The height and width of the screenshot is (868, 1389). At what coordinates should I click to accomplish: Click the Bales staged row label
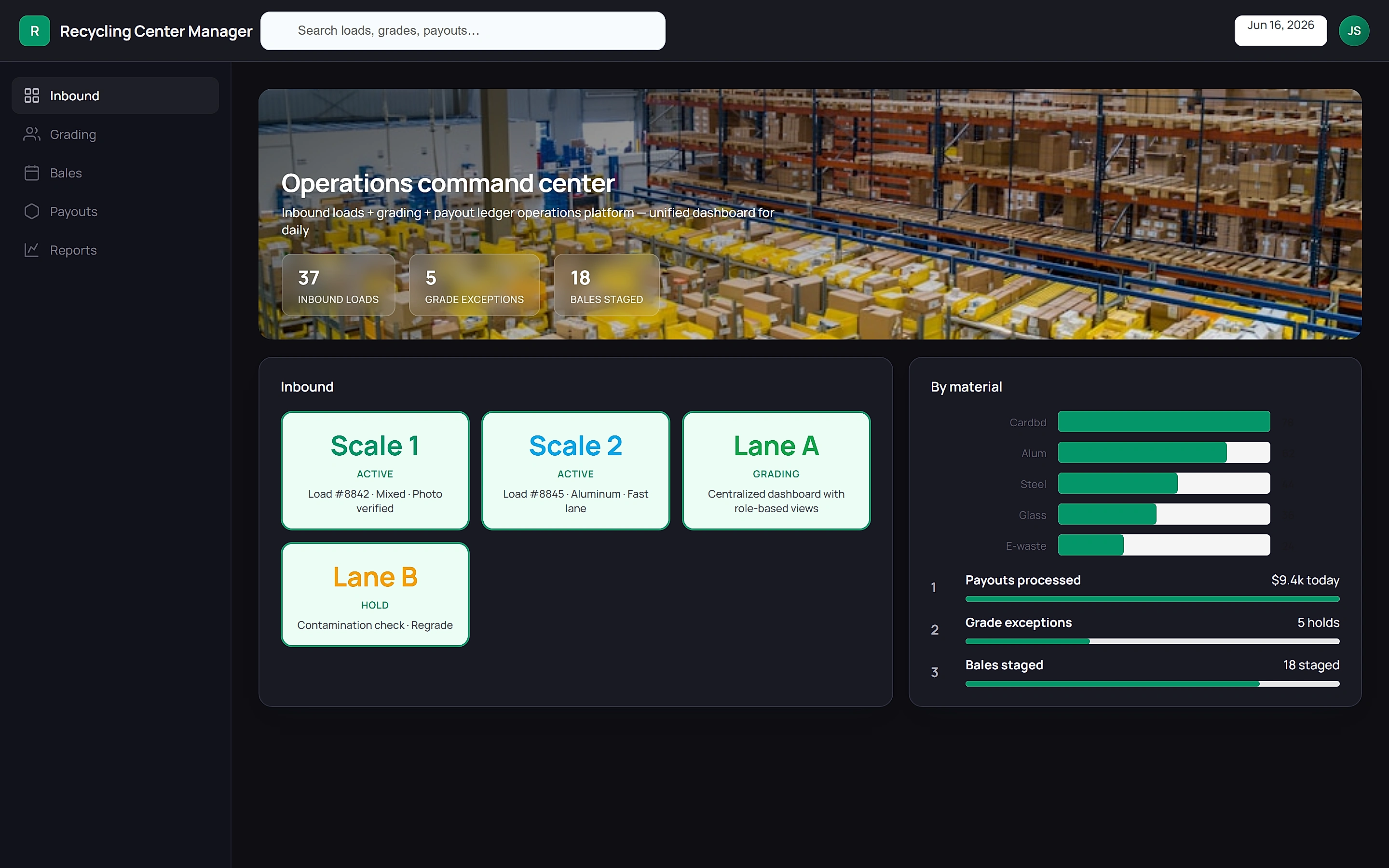pos(1004,665)
